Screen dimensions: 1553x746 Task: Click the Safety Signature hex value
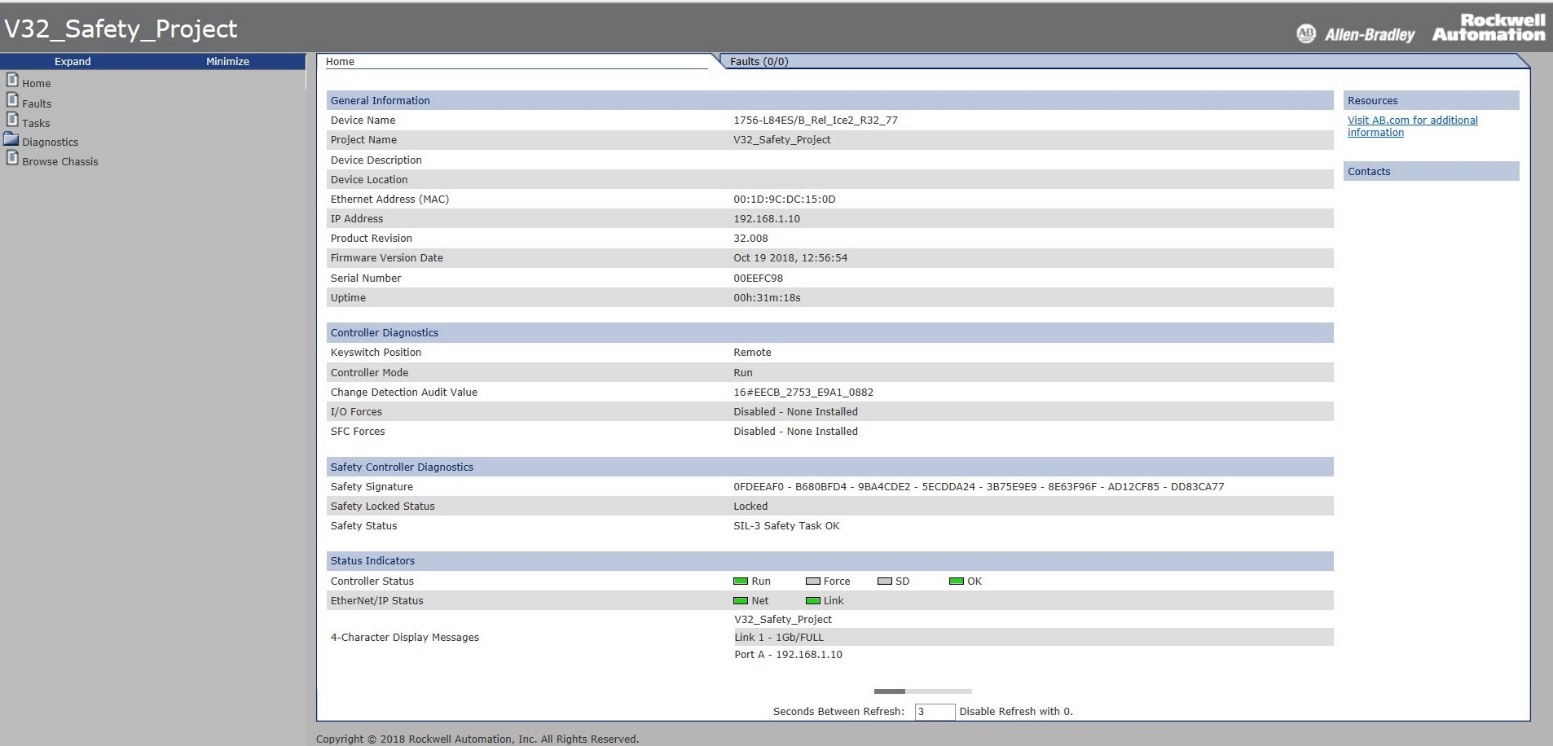pos(979,487)
